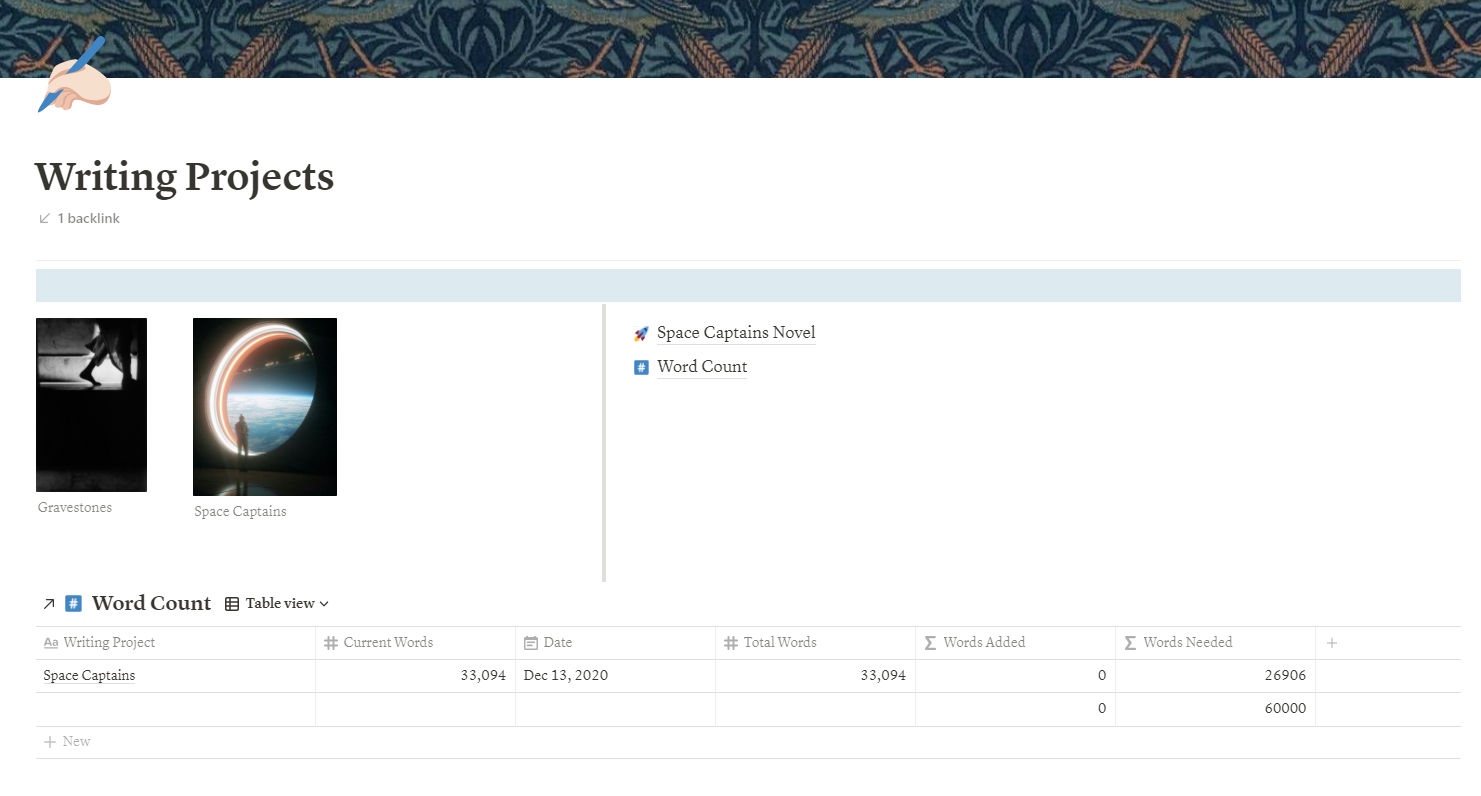This screenshot has width=1481, height=796.
Task: Click the Space Captains image caption
Action: point(240,512)
